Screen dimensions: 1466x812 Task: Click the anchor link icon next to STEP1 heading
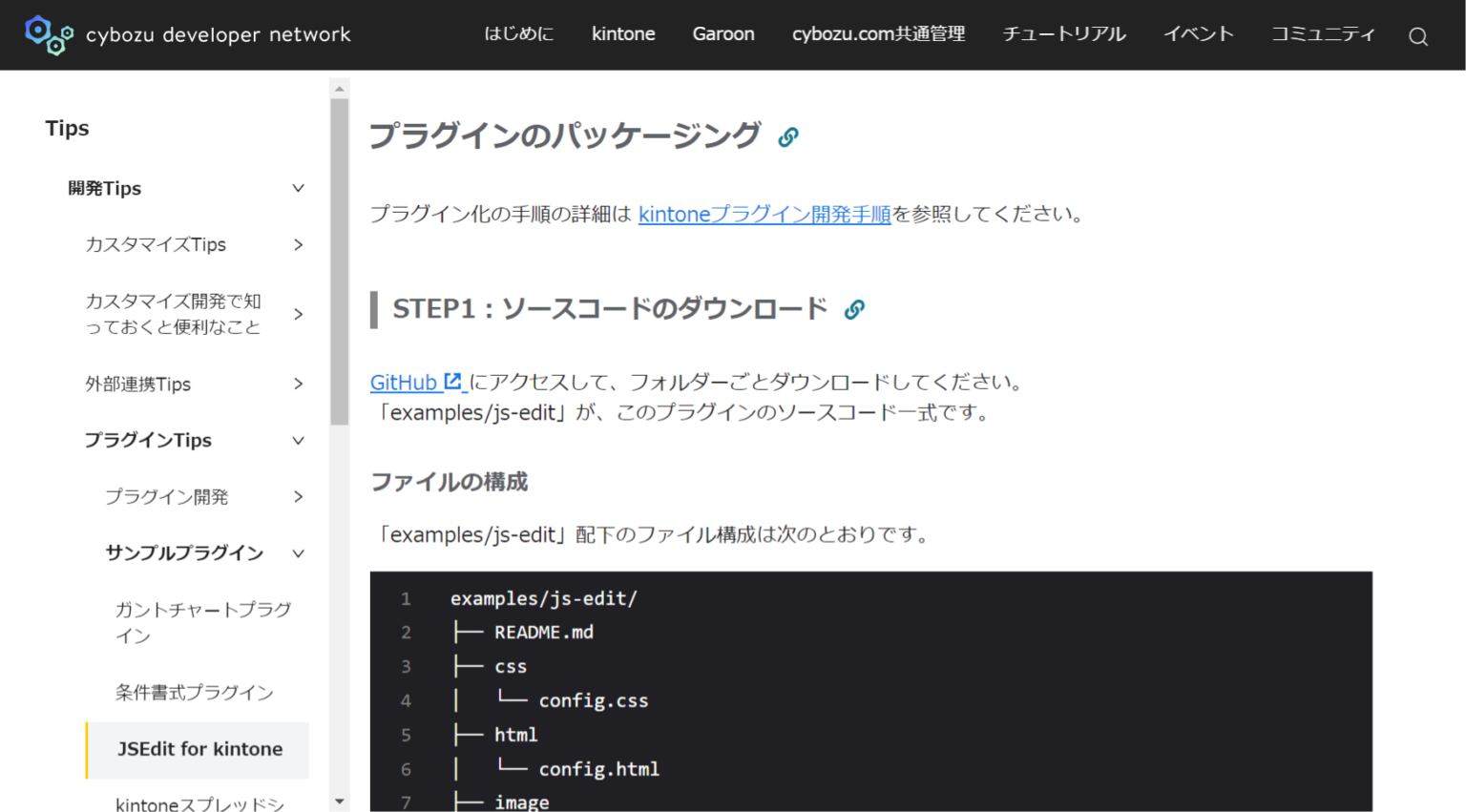855,308
